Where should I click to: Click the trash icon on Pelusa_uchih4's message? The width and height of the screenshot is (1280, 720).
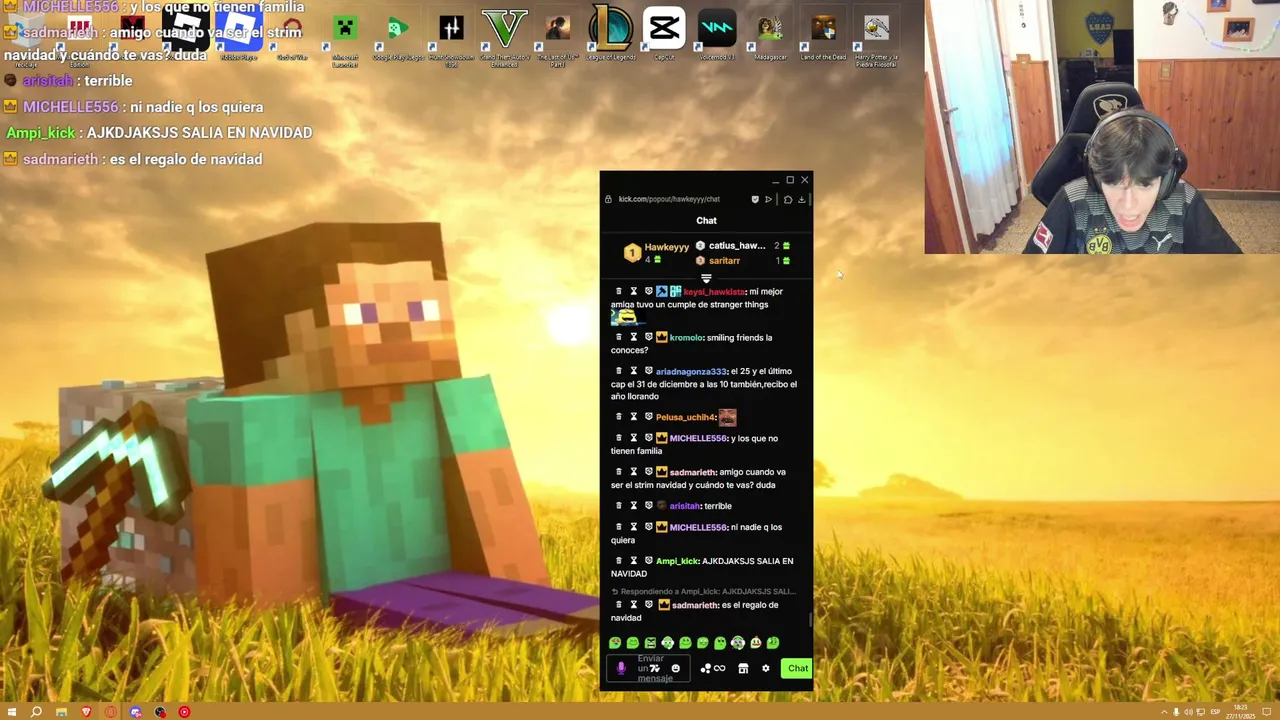coord(618,416)
